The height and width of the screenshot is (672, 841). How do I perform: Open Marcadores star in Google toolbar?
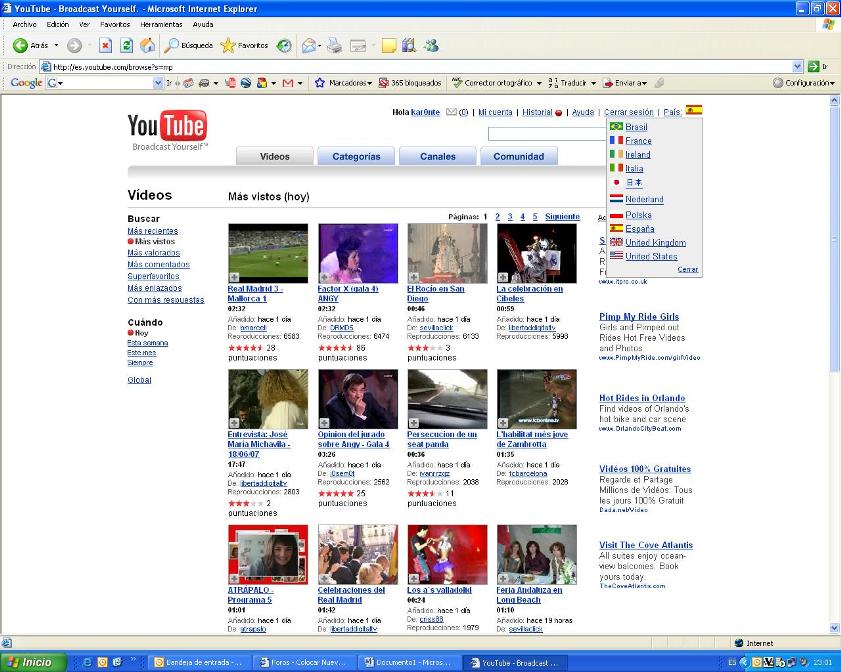click(x=343, y=83)
